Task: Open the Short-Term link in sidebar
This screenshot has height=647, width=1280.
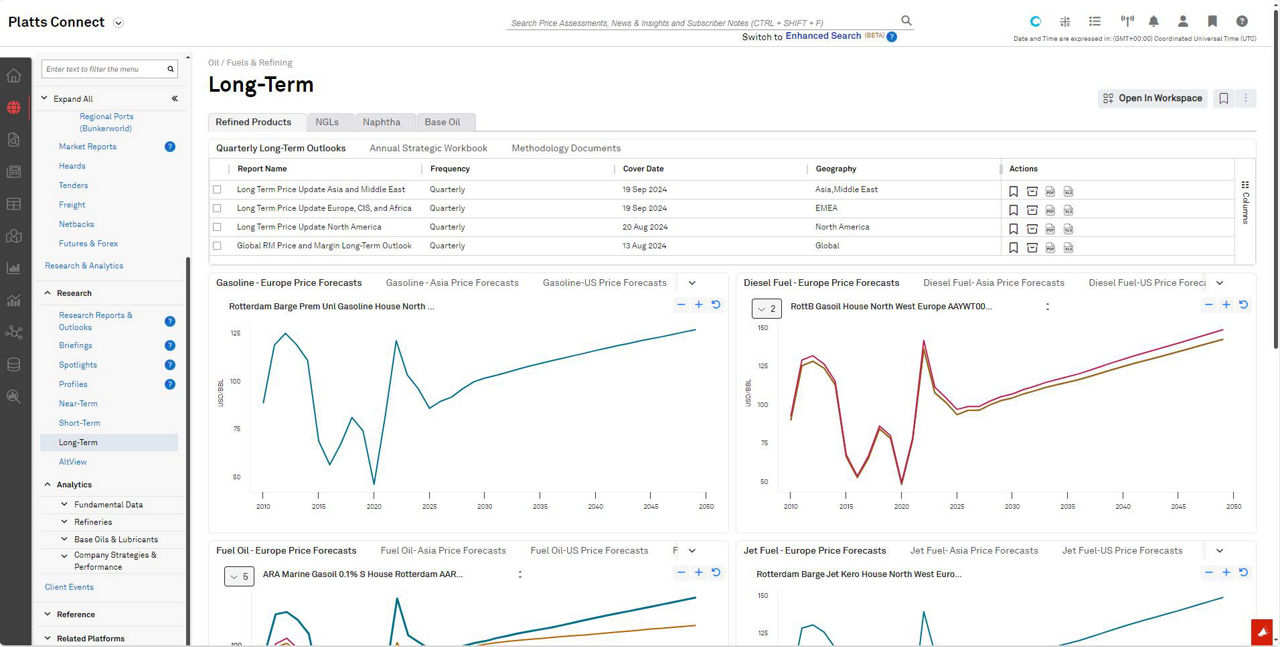Action: tap(79, 423)
